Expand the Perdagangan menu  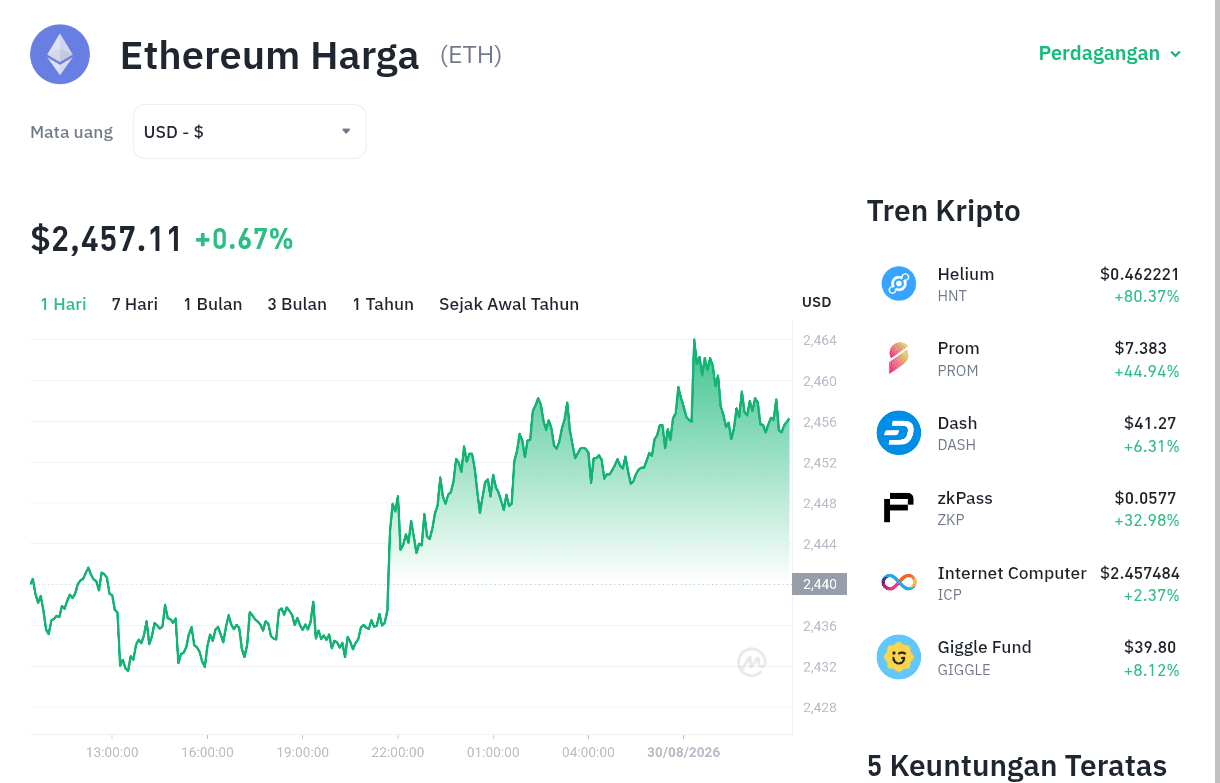1110,53
